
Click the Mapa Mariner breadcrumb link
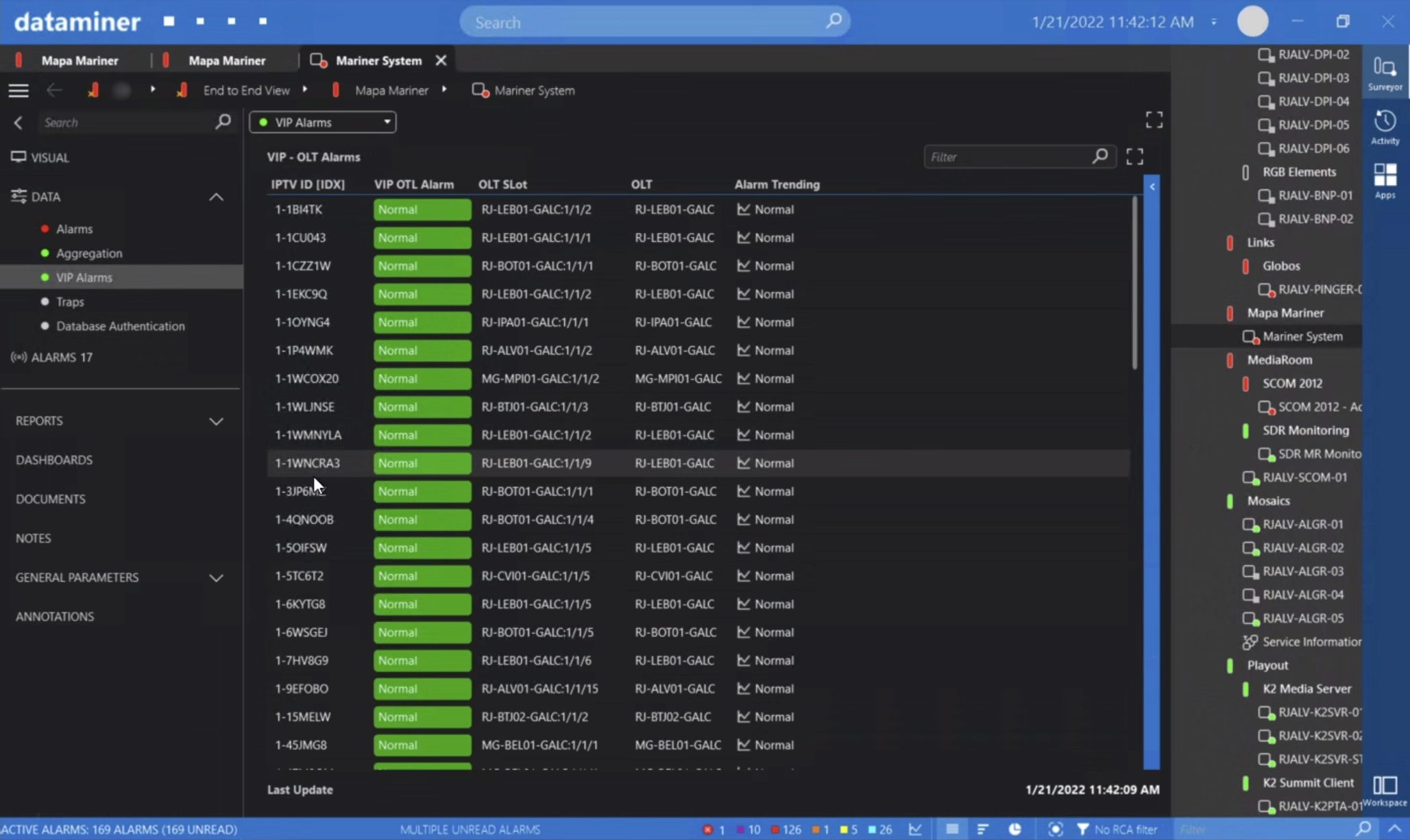coord(391,90)
